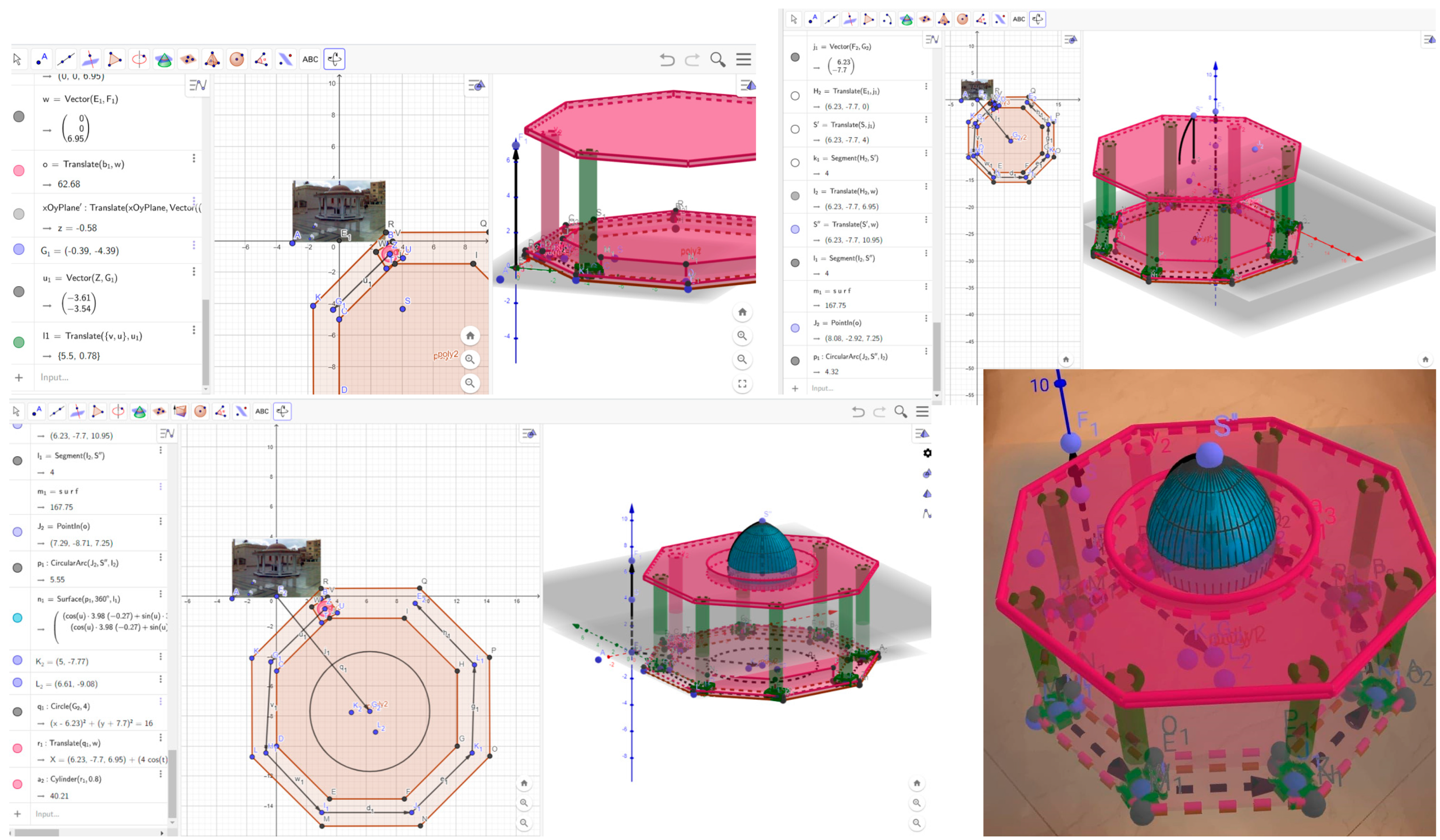This screenshot has height=840, width=1440.
Task: Choose the Polygon tool in top-left toolbar
Action: pos(114,60)
